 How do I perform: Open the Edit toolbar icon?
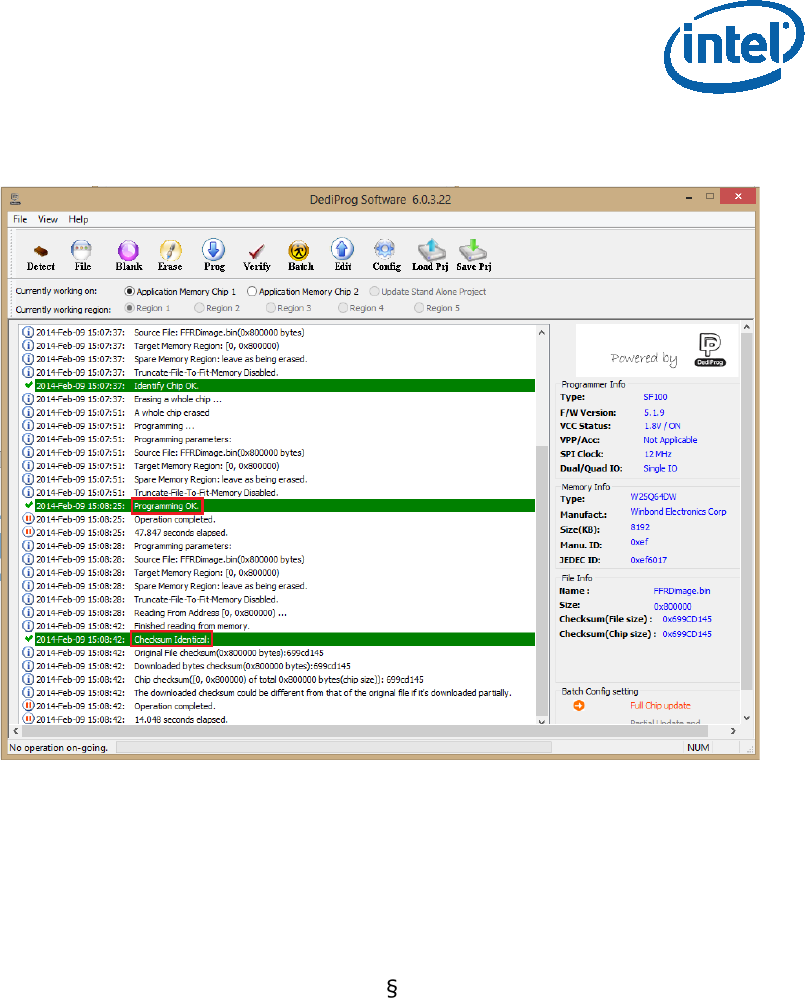coord(342,255)
